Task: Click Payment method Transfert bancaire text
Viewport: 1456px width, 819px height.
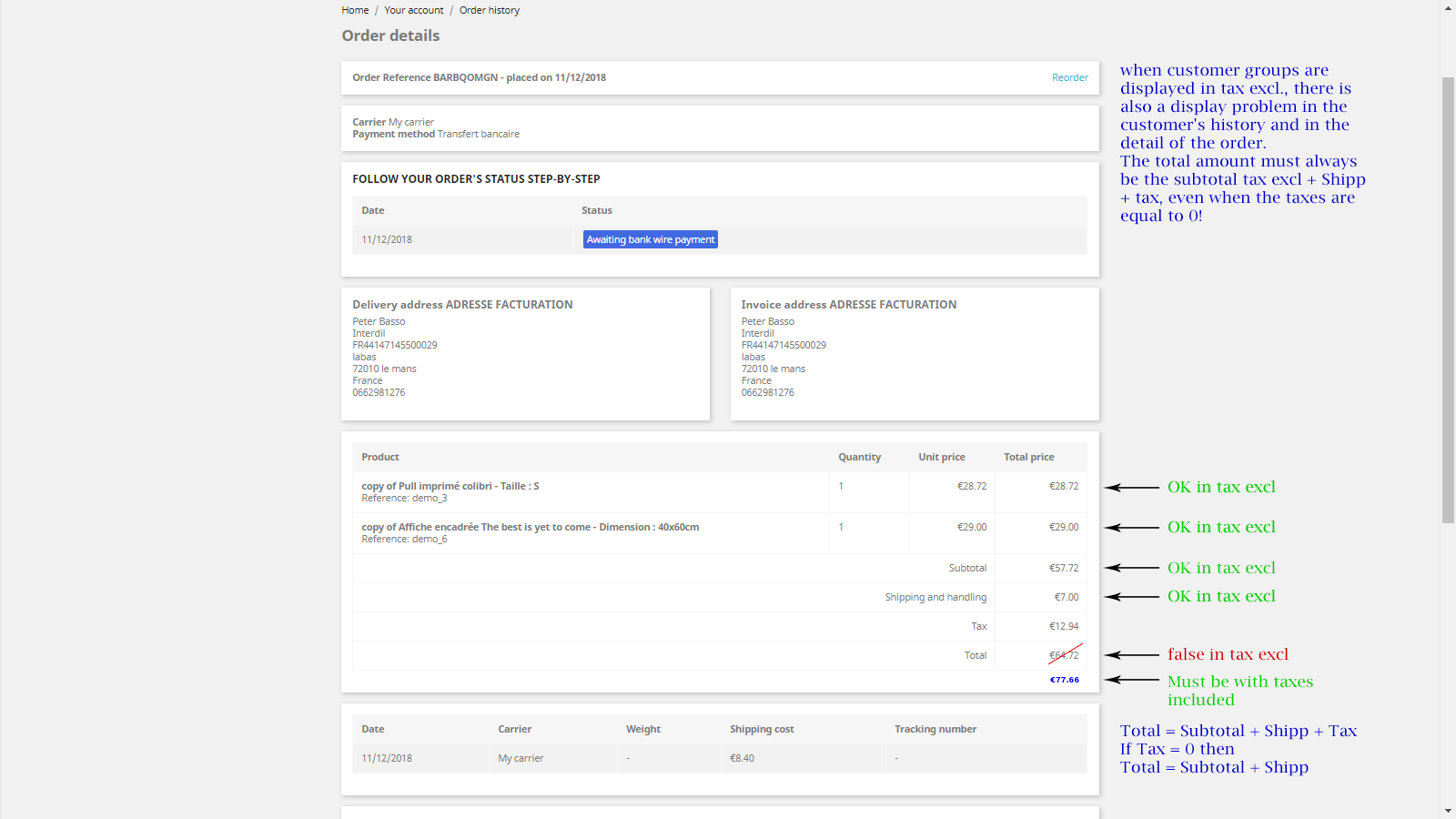Action: 436,134
